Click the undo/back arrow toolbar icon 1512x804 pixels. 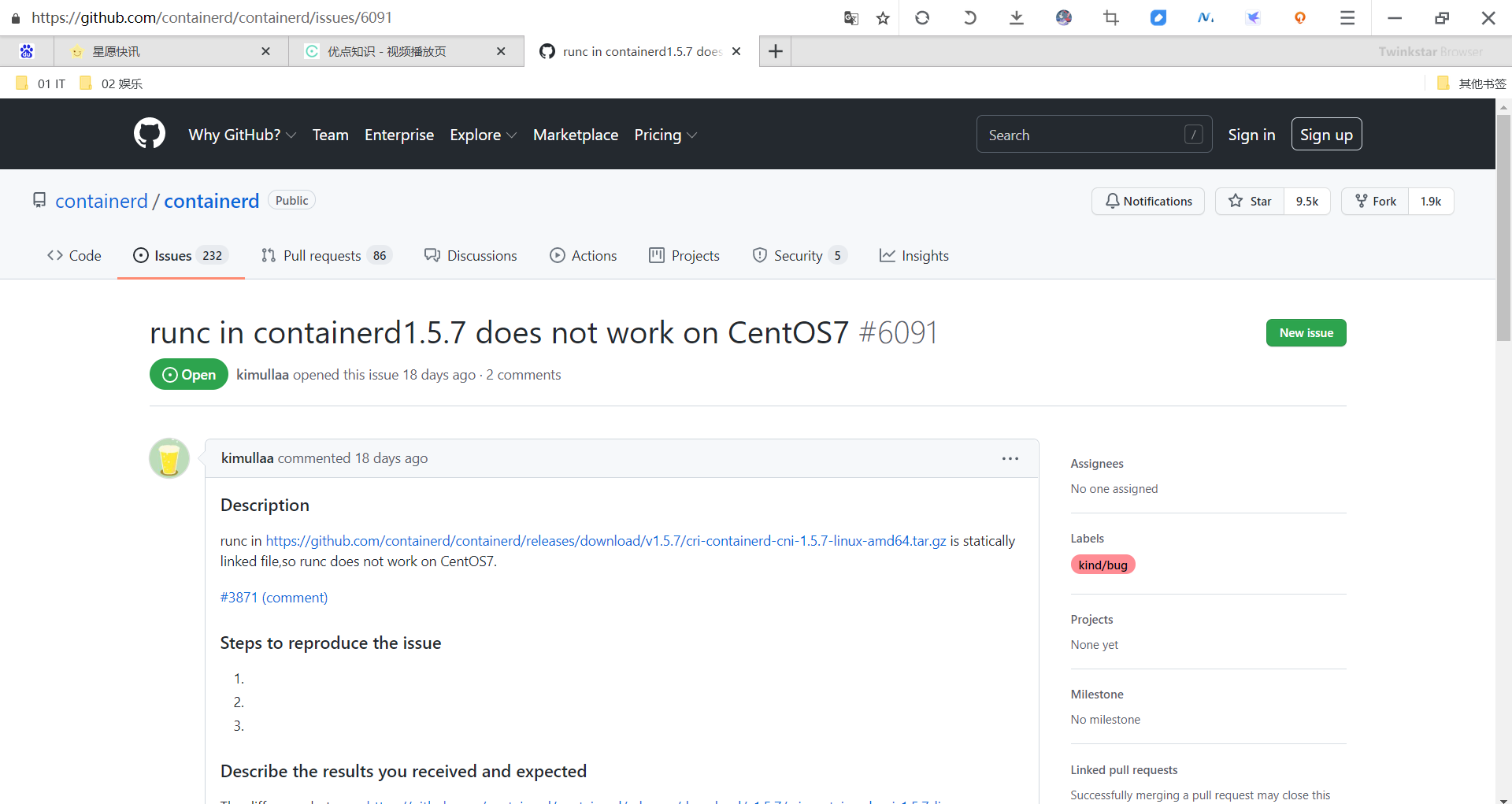tap(969, 17)
